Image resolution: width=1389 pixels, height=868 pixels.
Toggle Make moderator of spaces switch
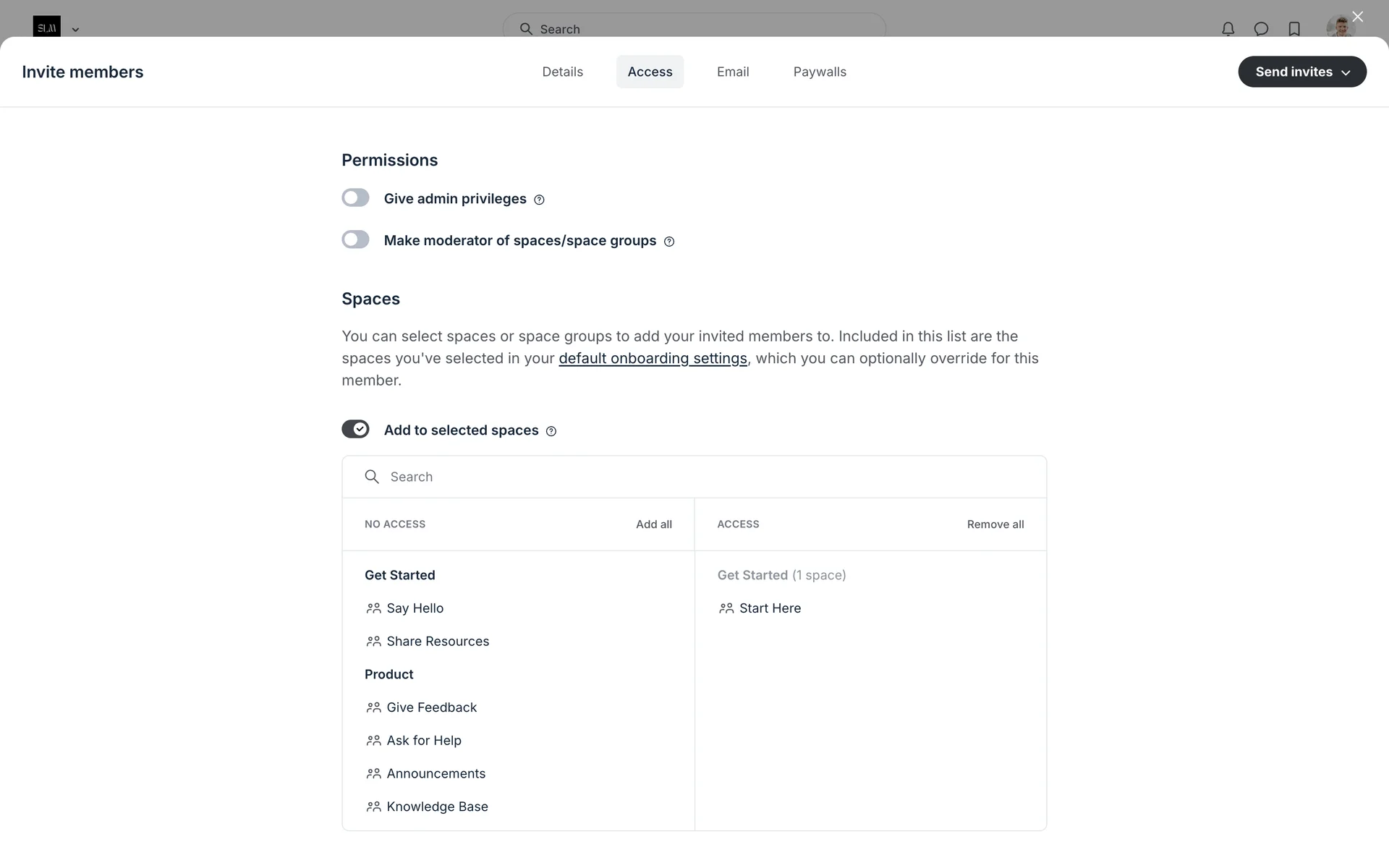pyautogui.click(x=355, y=239)
